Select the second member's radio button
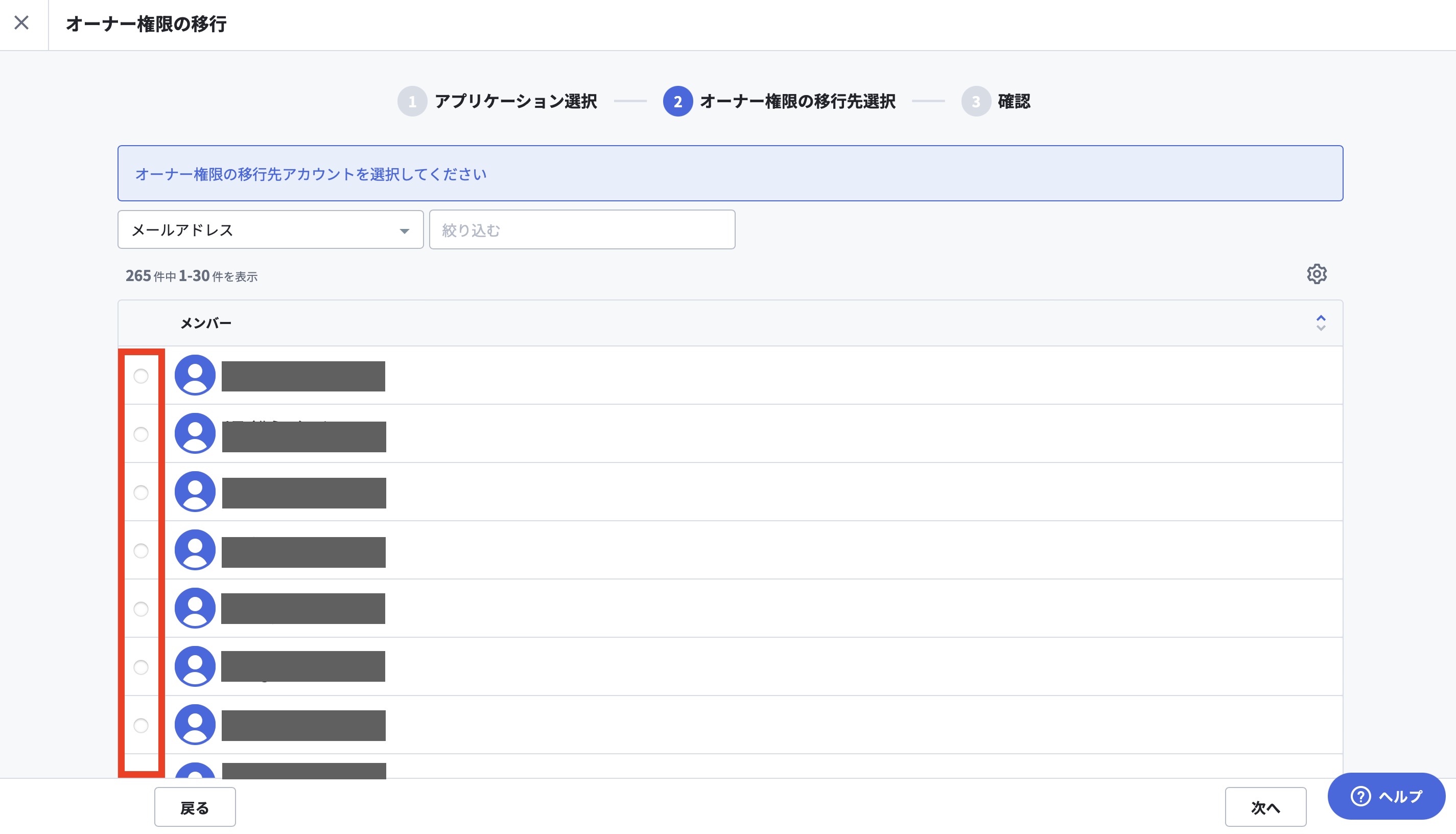Image resolution: width=1456 pixels, height=834 pixels. coord(141,435)
